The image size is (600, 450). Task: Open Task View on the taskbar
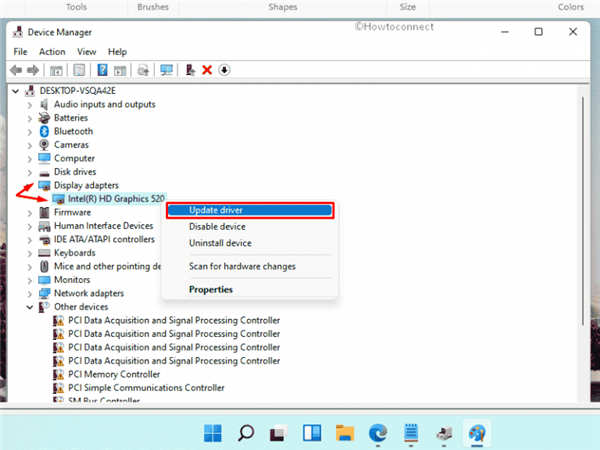pyautogui.click(x=279, y=433)
